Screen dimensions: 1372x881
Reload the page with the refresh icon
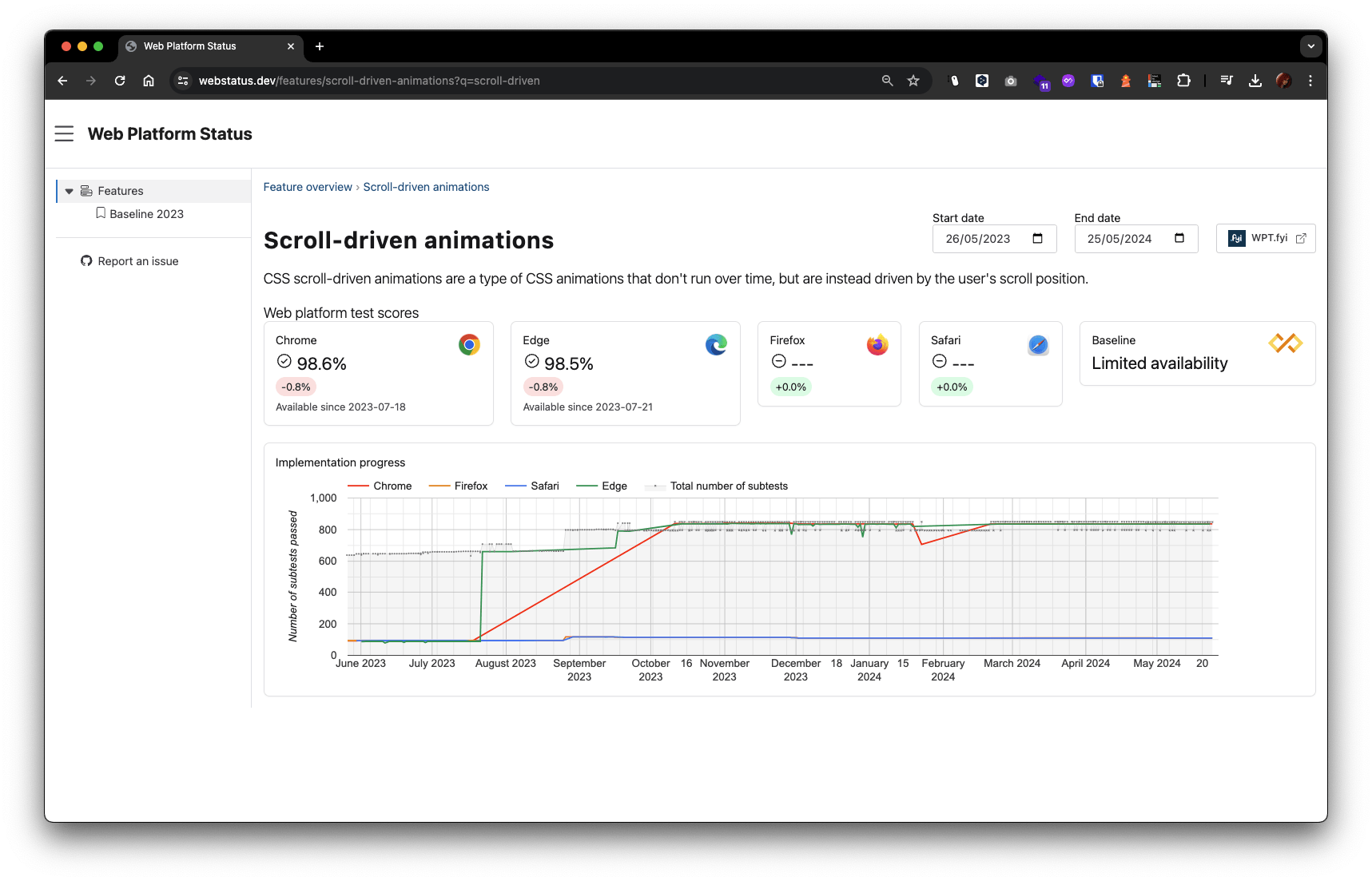[x=120, y=81]
